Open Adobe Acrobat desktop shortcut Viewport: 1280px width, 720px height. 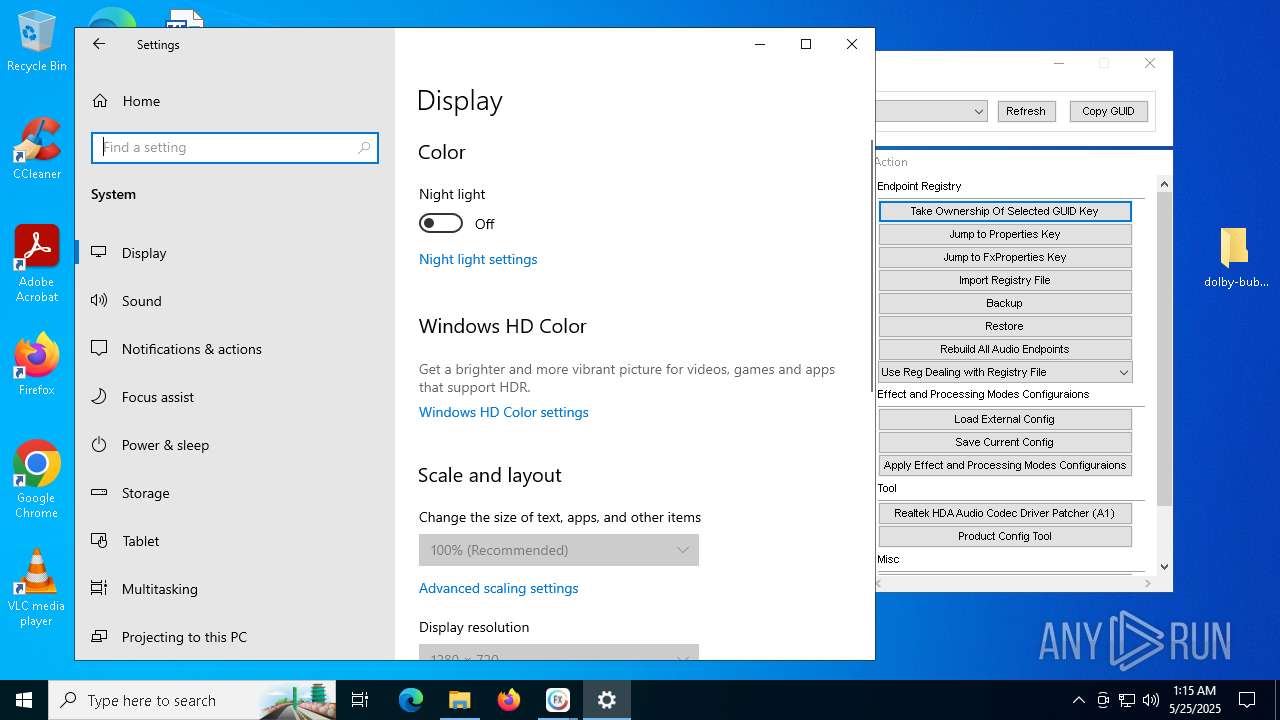[x=37, y=264]
